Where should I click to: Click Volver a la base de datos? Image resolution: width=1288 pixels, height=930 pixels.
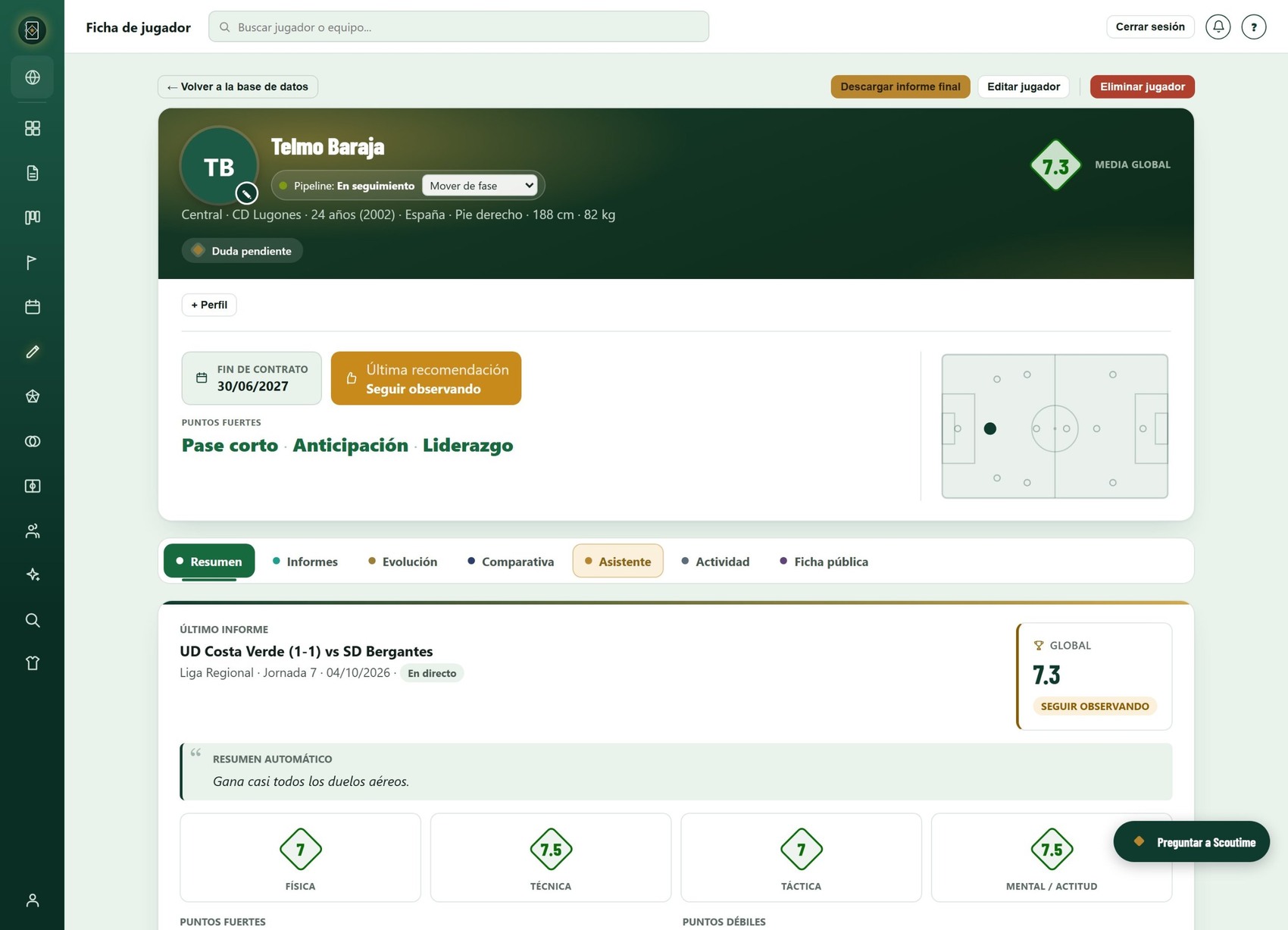click(238, 86)
